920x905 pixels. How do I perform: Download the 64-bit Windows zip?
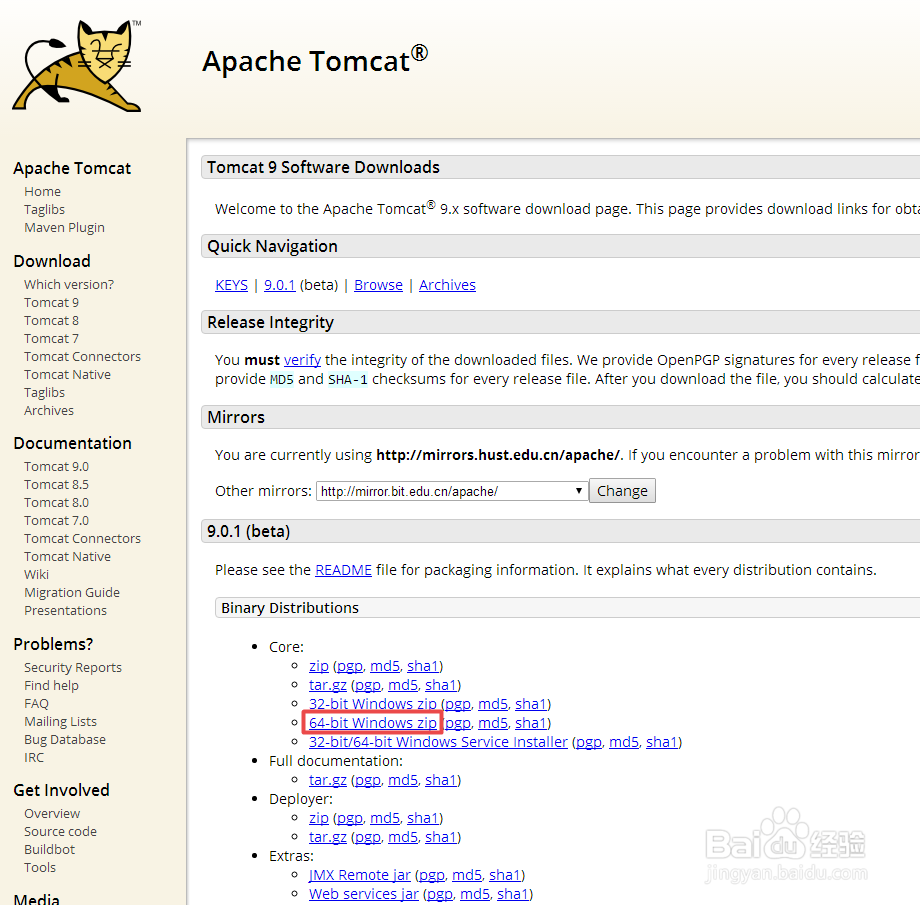(x=371, y=722)
